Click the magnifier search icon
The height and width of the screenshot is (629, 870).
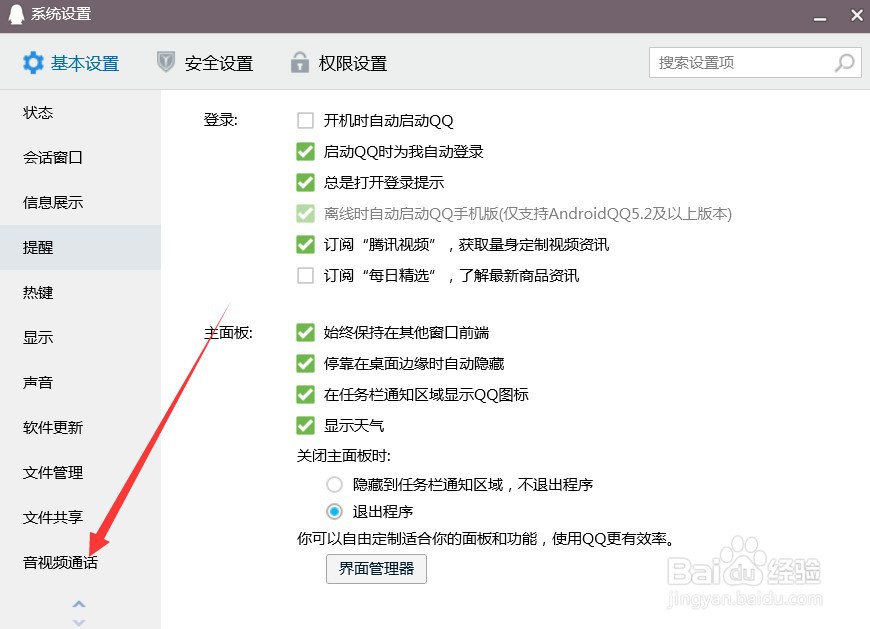[844, 63]
